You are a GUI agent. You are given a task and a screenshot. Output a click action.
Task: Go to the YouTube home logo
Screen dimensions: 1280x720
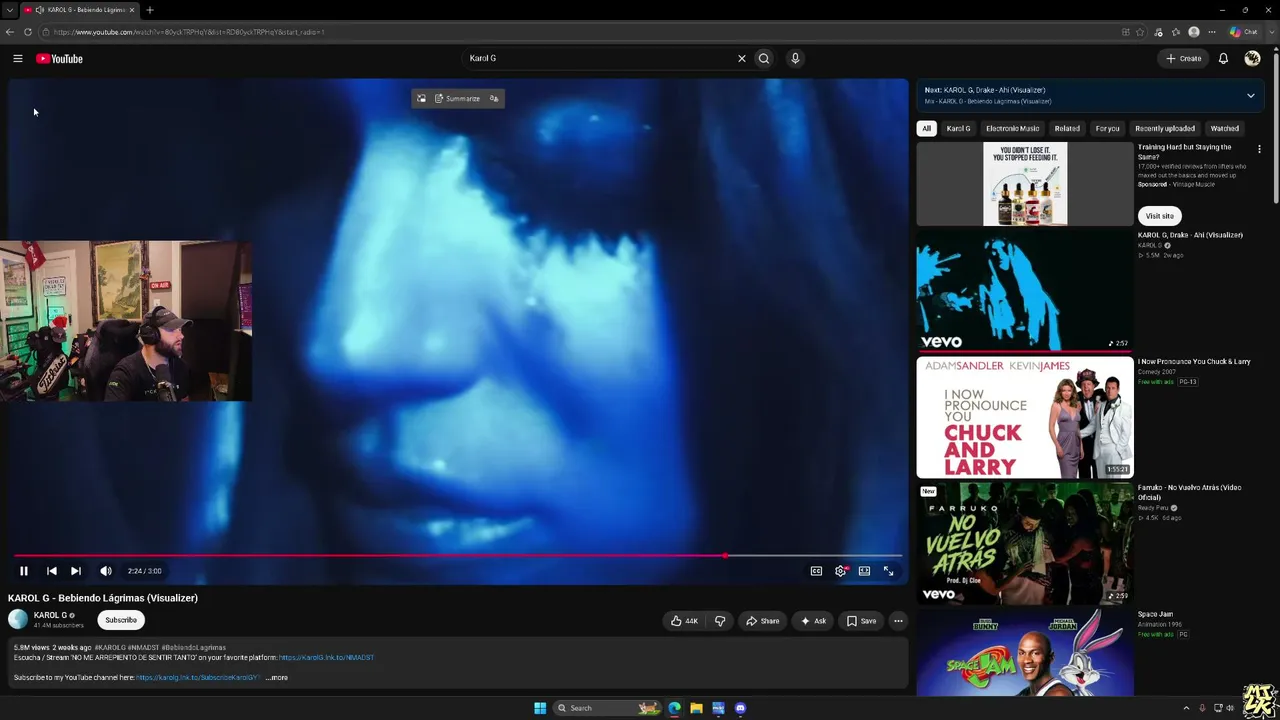59,59
